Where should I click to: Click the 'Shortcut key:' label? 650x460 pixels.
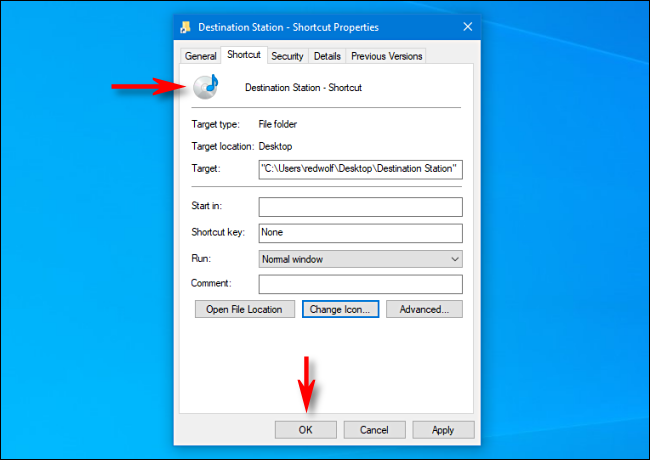point(218,232)
